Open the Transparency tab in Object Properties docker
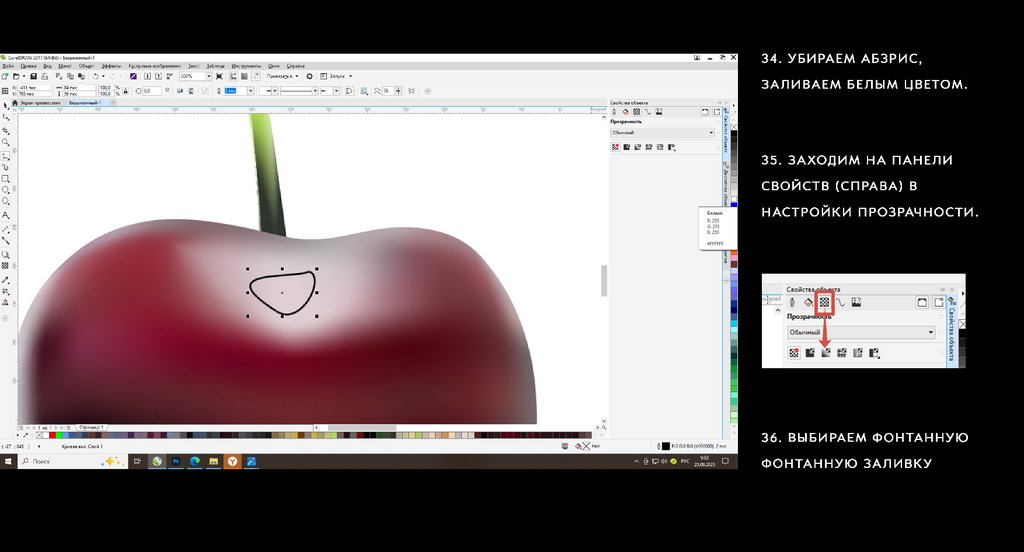 point(636,112)
